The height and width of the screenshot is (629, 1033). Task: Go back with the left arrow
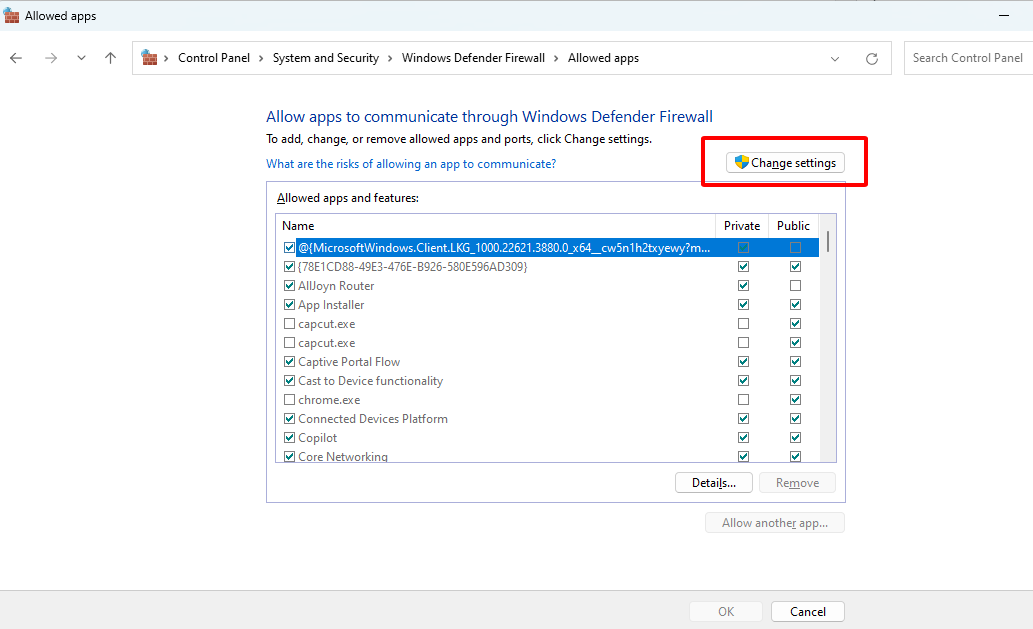tap(16, 58)
